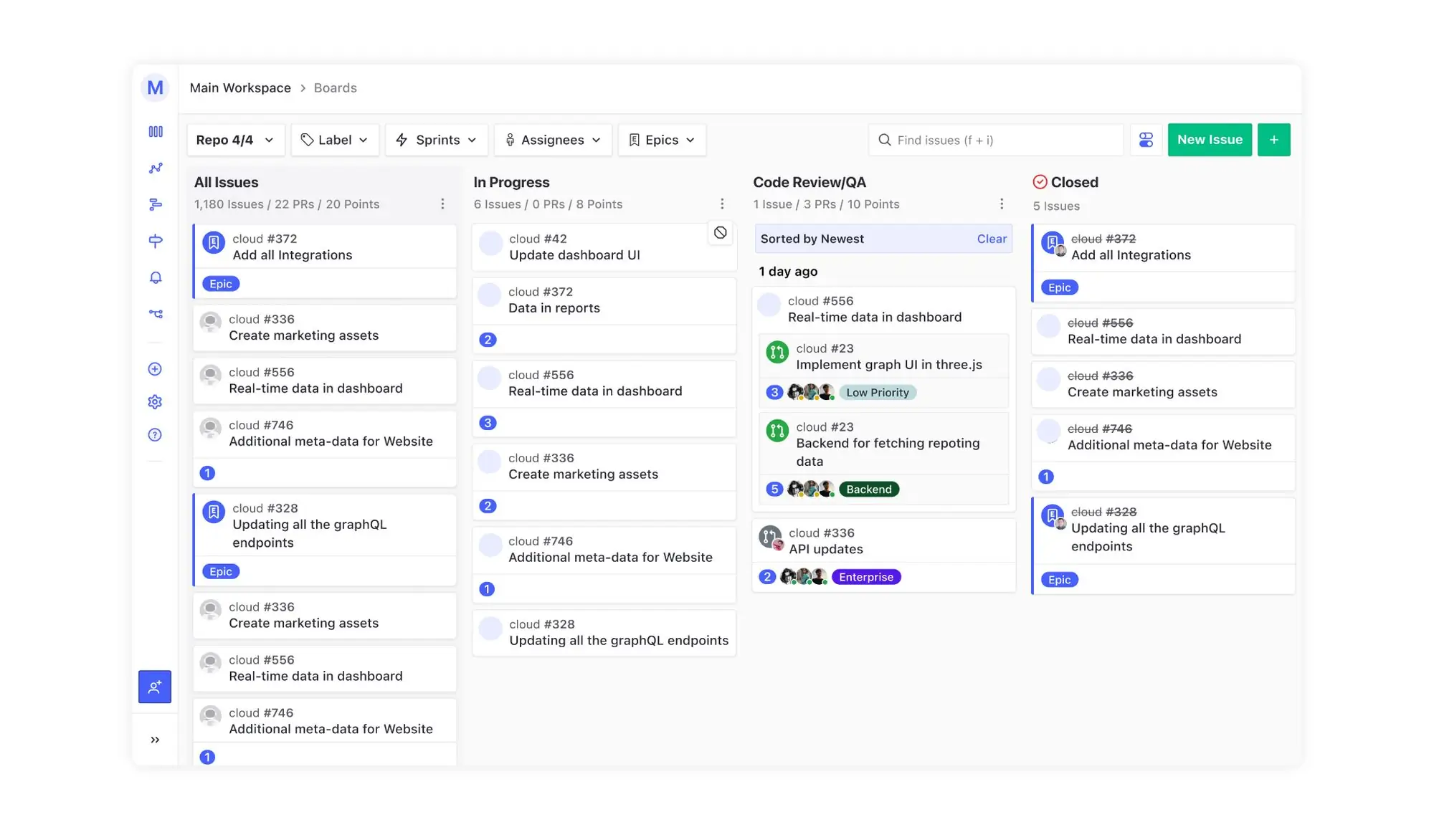Open the roadmap icon in sidebar
The height and width of the screenshot is (840, 1434).
click(x=156, y=205)
